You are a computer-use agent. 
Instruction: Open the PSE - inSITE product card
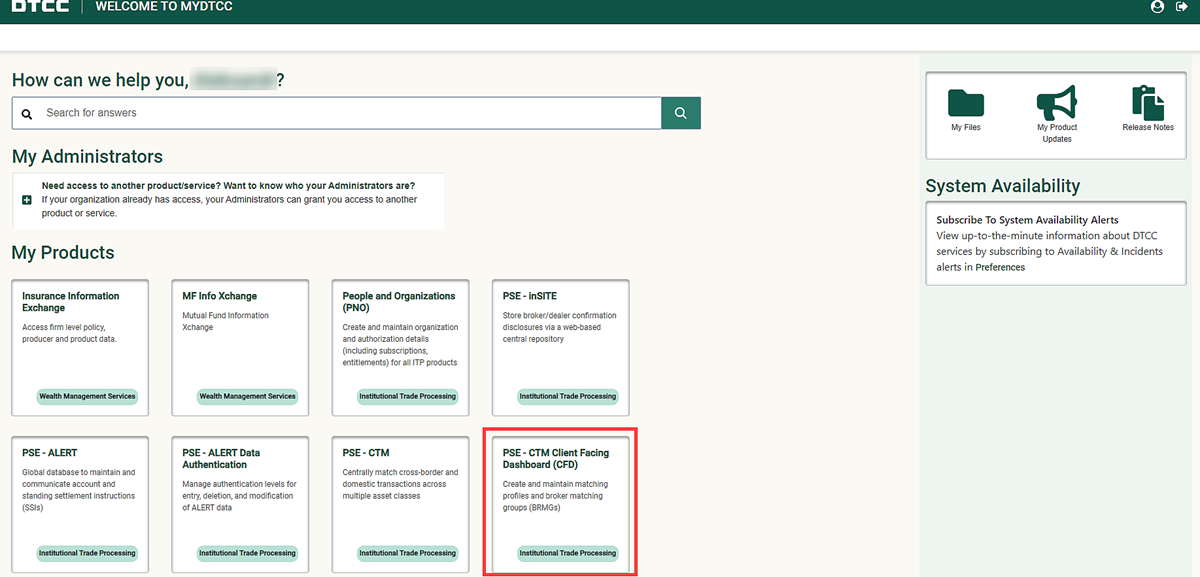point(560,347)
